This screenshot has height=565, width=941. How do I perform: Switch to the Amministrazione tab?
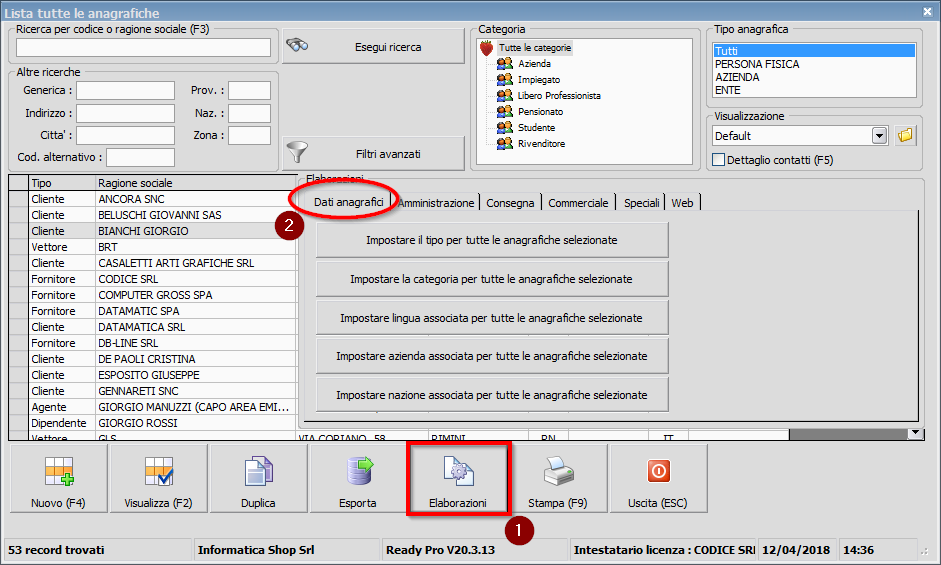point(436,203)
